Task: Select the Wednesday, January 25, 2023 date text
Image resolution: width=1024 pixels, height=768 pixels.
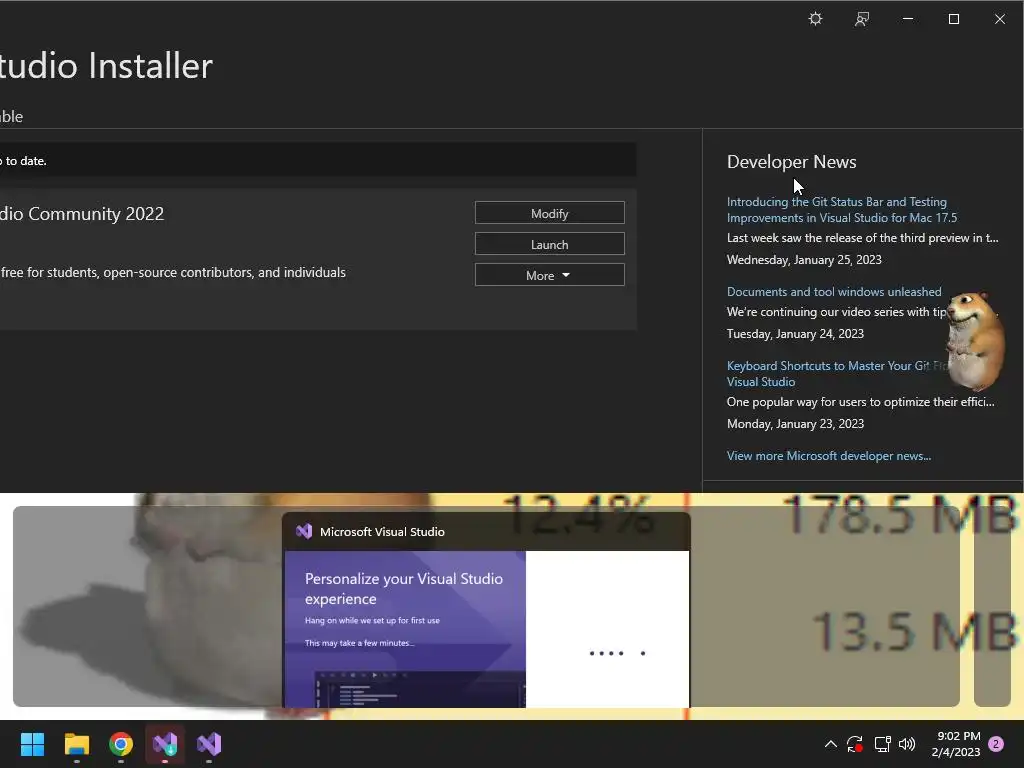Action: (x=804, y=260)
